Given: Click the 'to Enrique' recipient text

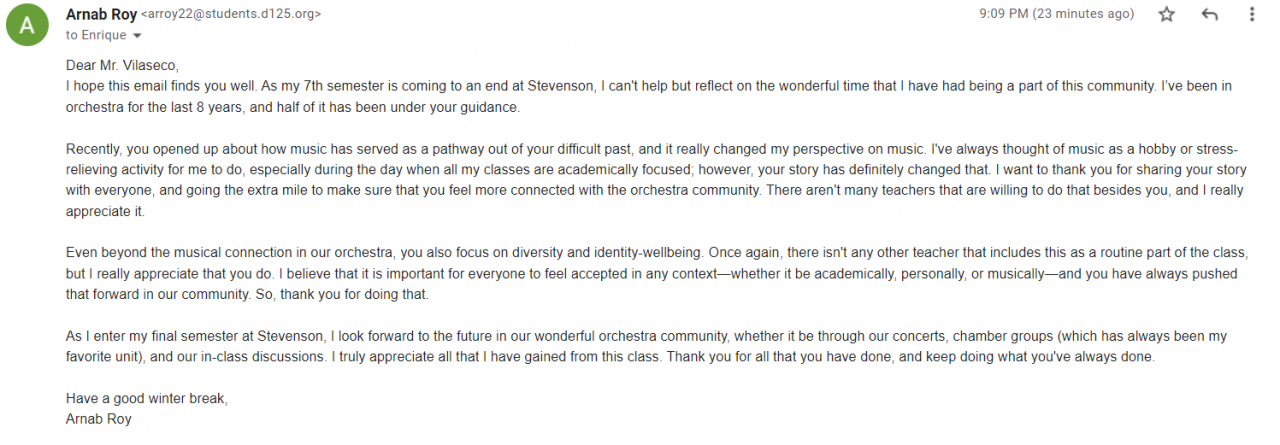Looking at the screenshot, I should [x=96, y=35].
